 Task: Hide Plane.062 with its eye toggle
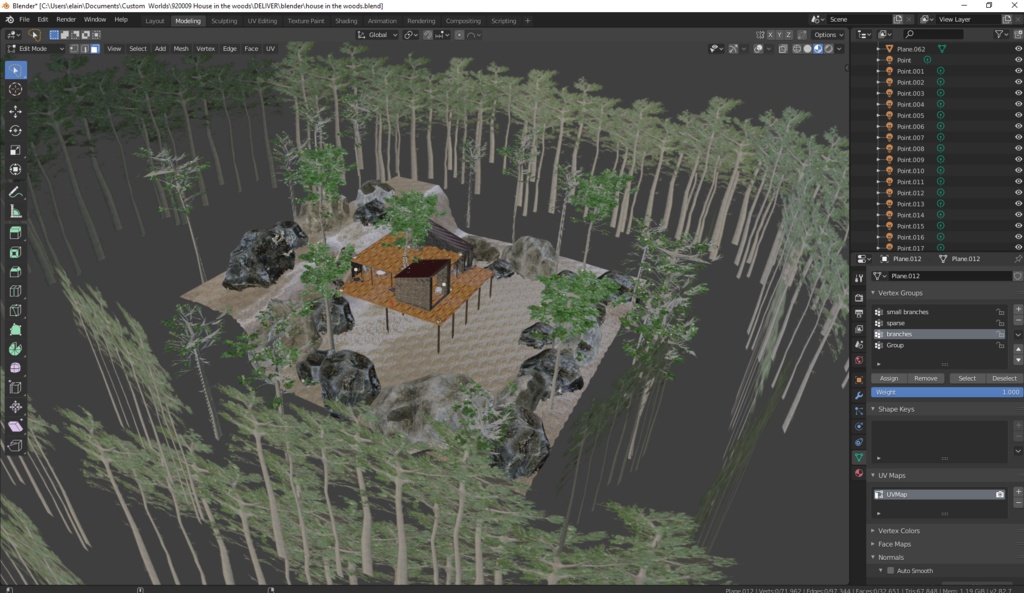1019,48
